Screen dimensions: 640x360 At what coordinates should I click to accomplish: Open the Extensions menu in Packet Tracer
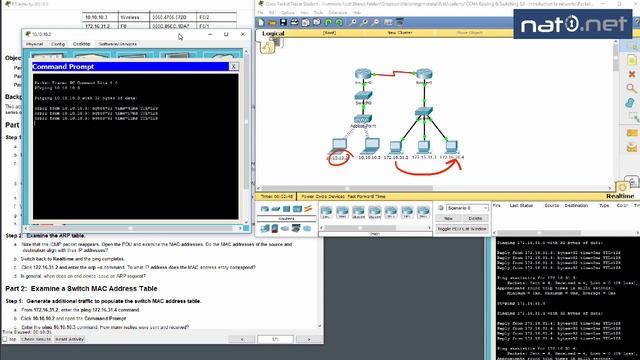[338, 13]
